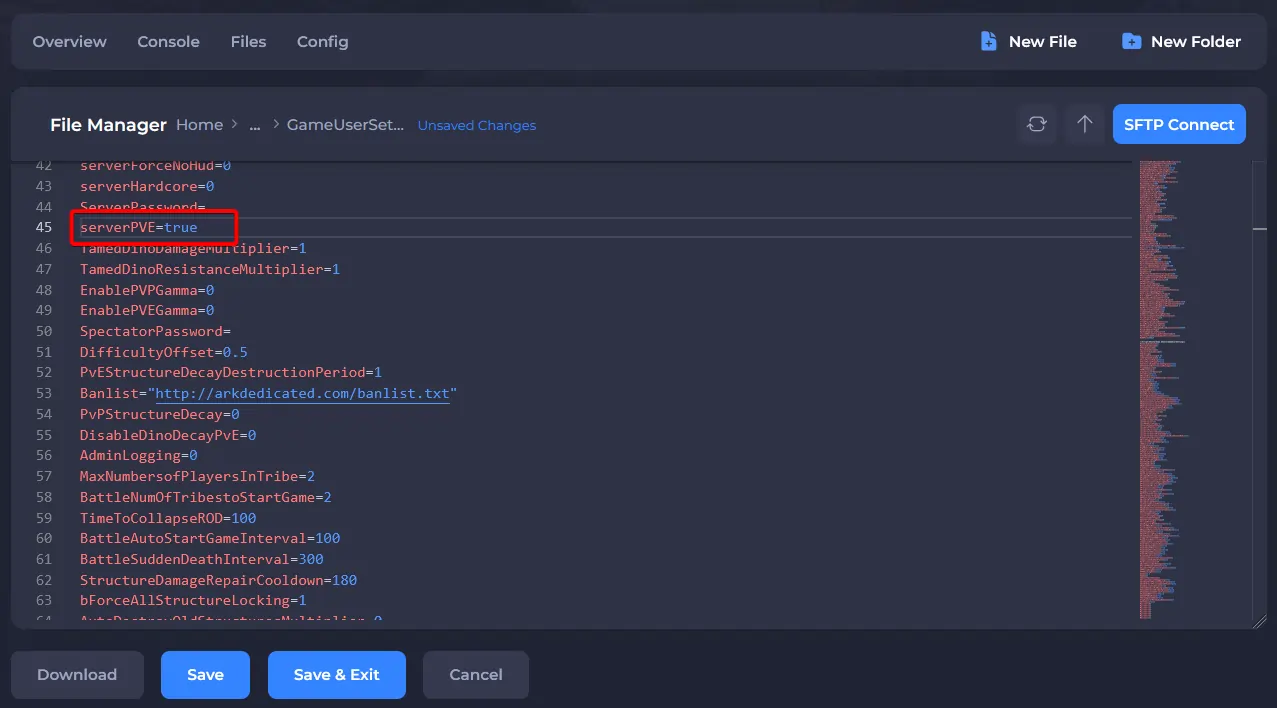Click the serverHardcore=0 line
Screen dimensions: 1277x708
147,186
